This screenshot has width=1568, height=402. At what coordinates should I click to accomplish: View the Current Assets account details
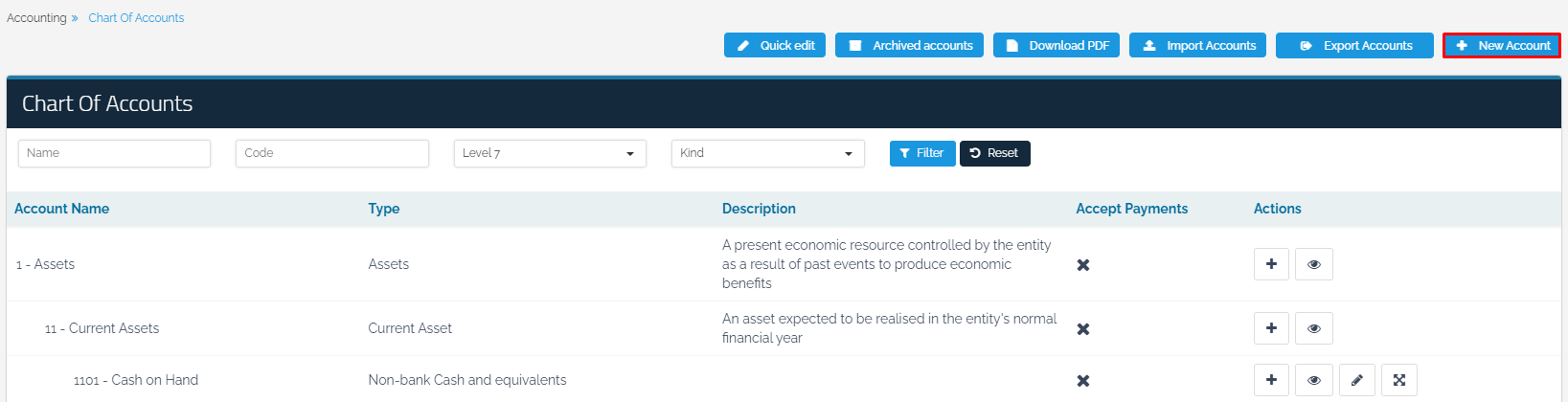[1313, 328]
